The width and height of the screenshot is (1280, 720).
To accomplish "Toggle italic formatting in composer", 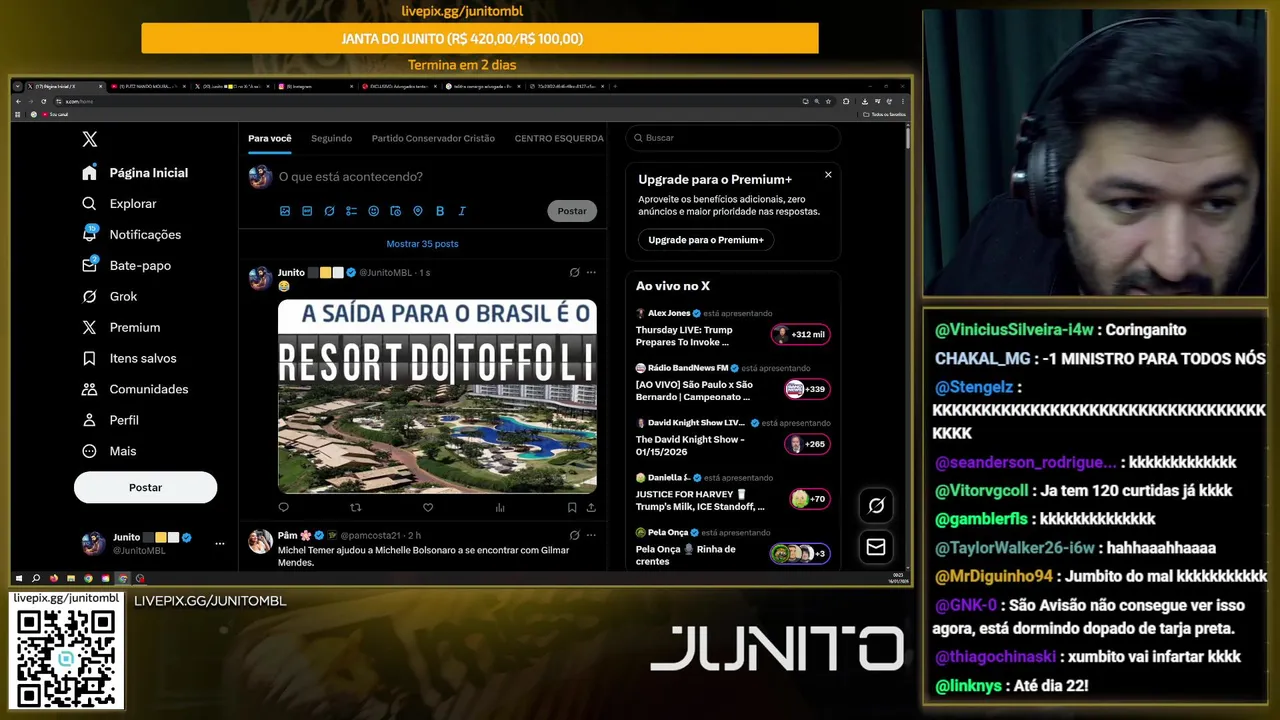I will pos(462,211).
